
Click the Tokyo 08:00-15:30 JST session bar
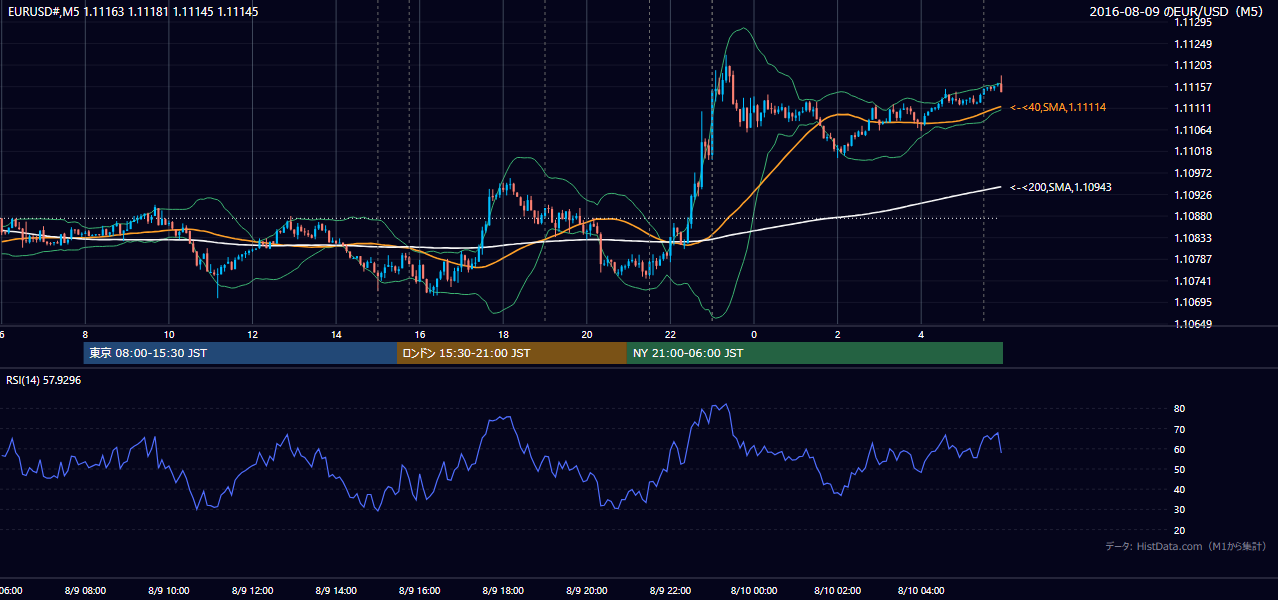pyautogui.click(x=241, y=353)
